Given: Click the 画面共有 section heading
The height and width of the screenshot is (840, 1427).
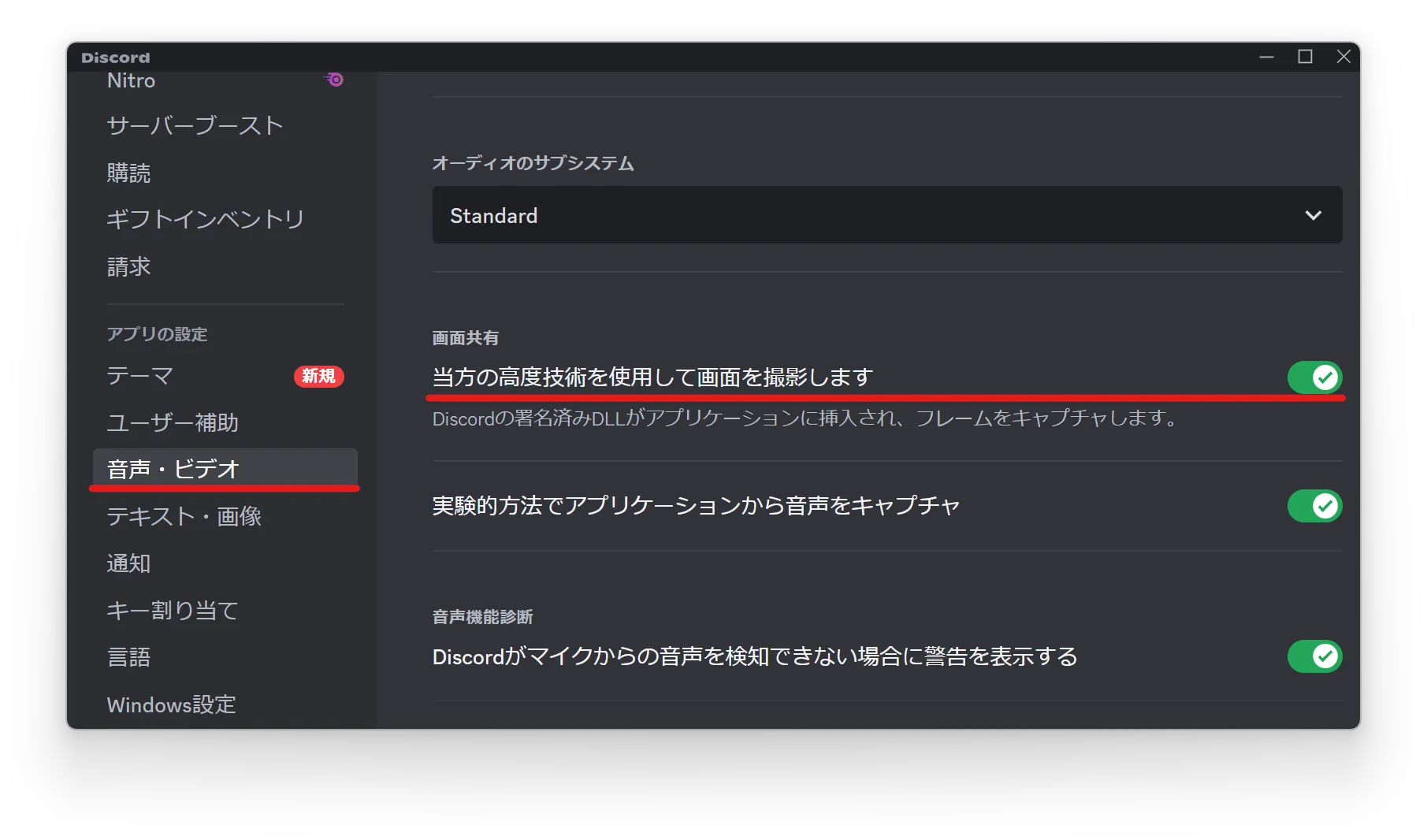Looking at the screenshot, I should [x=465, y=338].
